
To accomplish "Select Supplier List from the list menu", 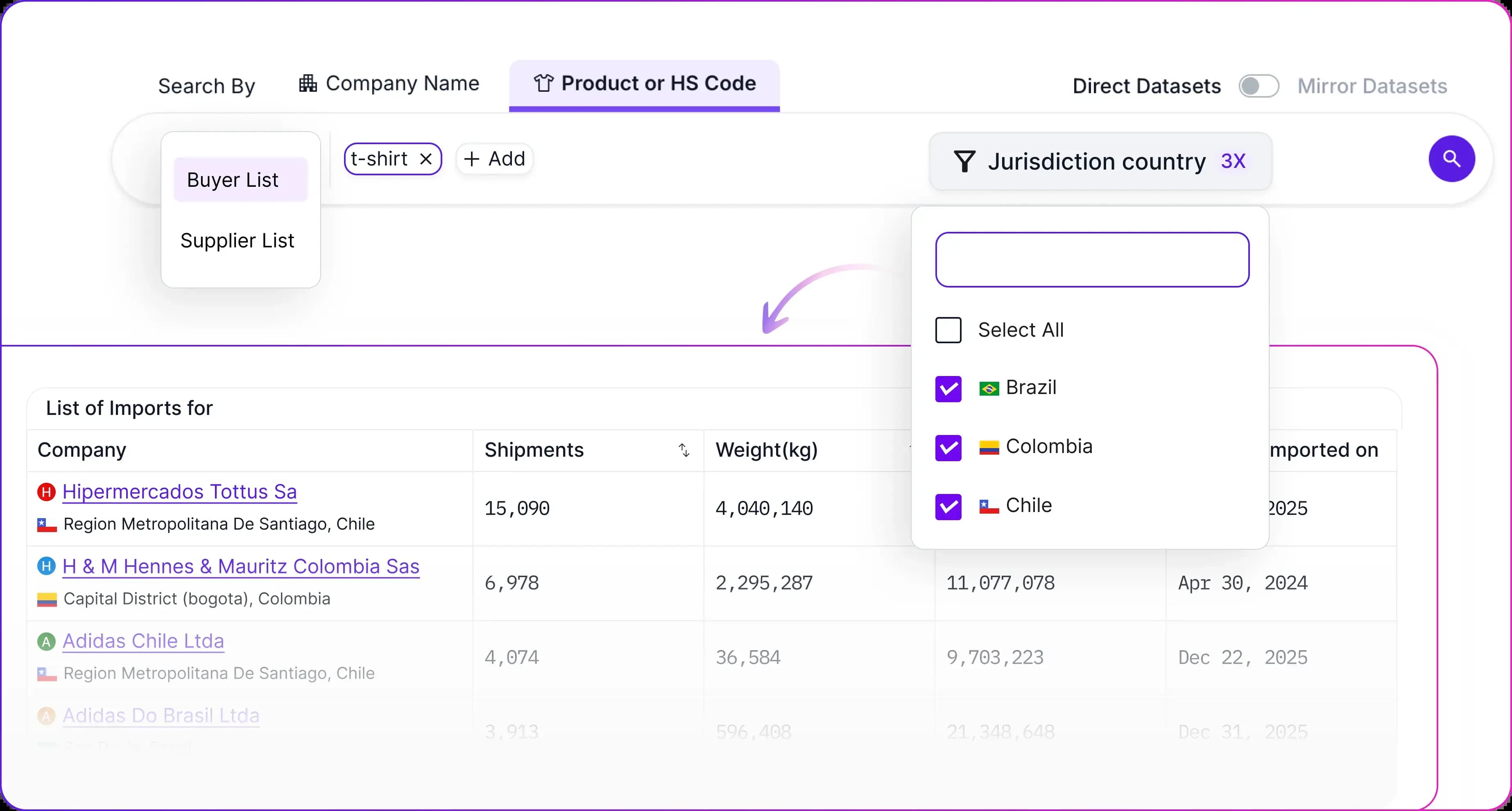I will pyautogui.click(x=237, y=241).
